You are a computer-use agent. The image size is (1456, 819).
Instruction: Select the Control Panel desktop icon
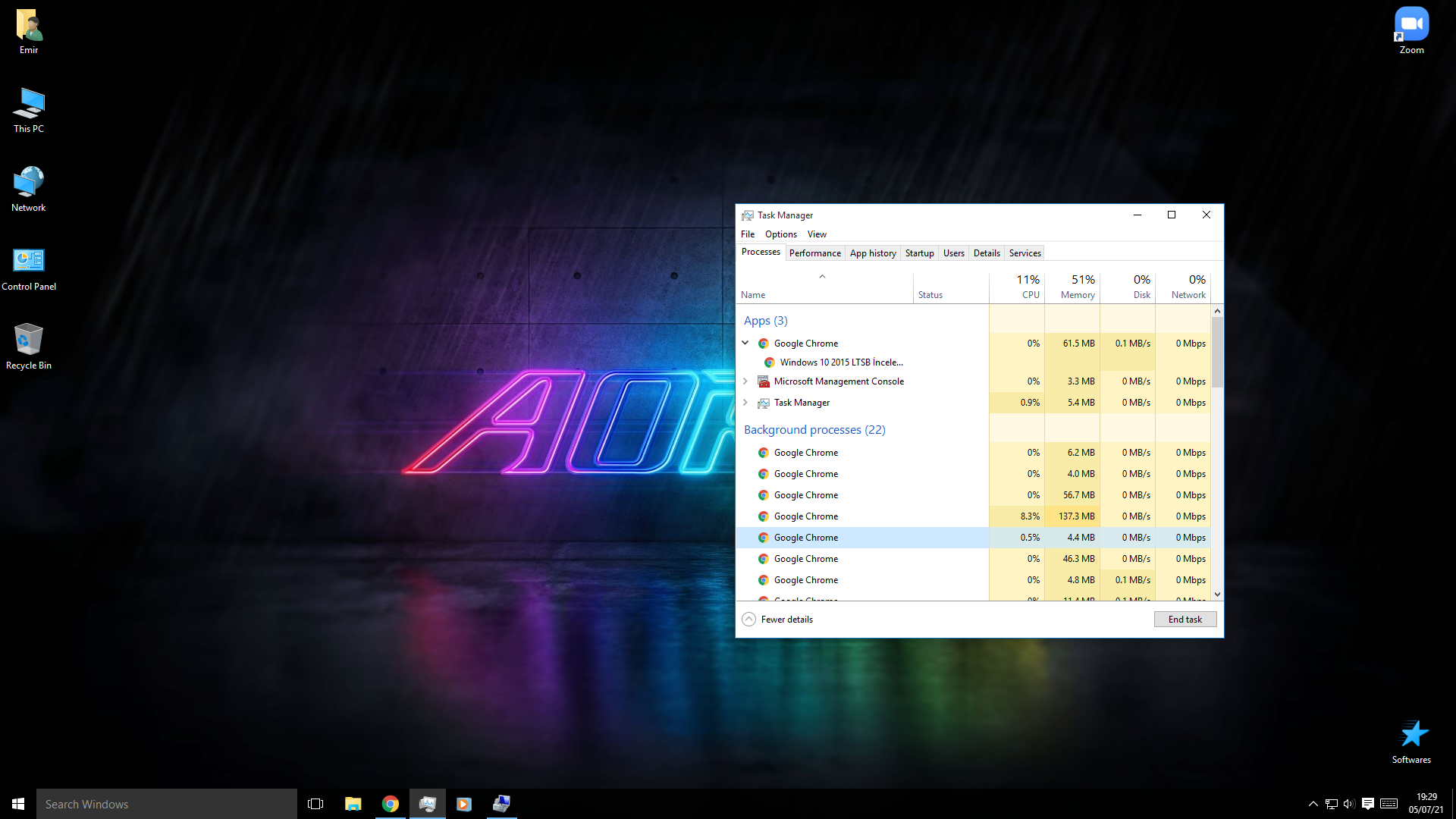tap(29, 261)
